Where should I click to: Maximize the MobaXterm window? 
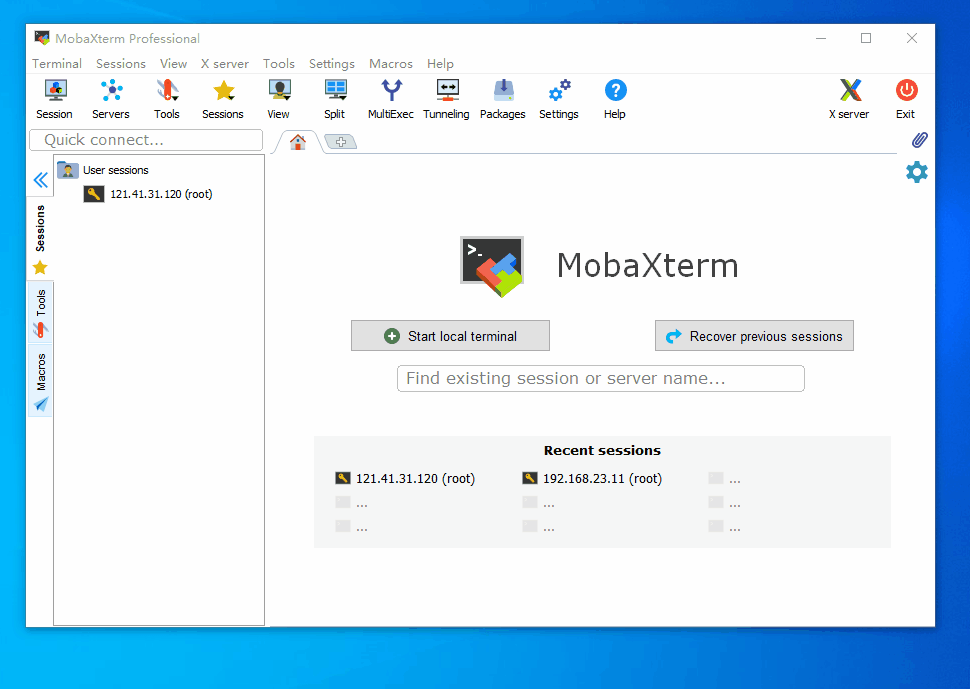866,38
